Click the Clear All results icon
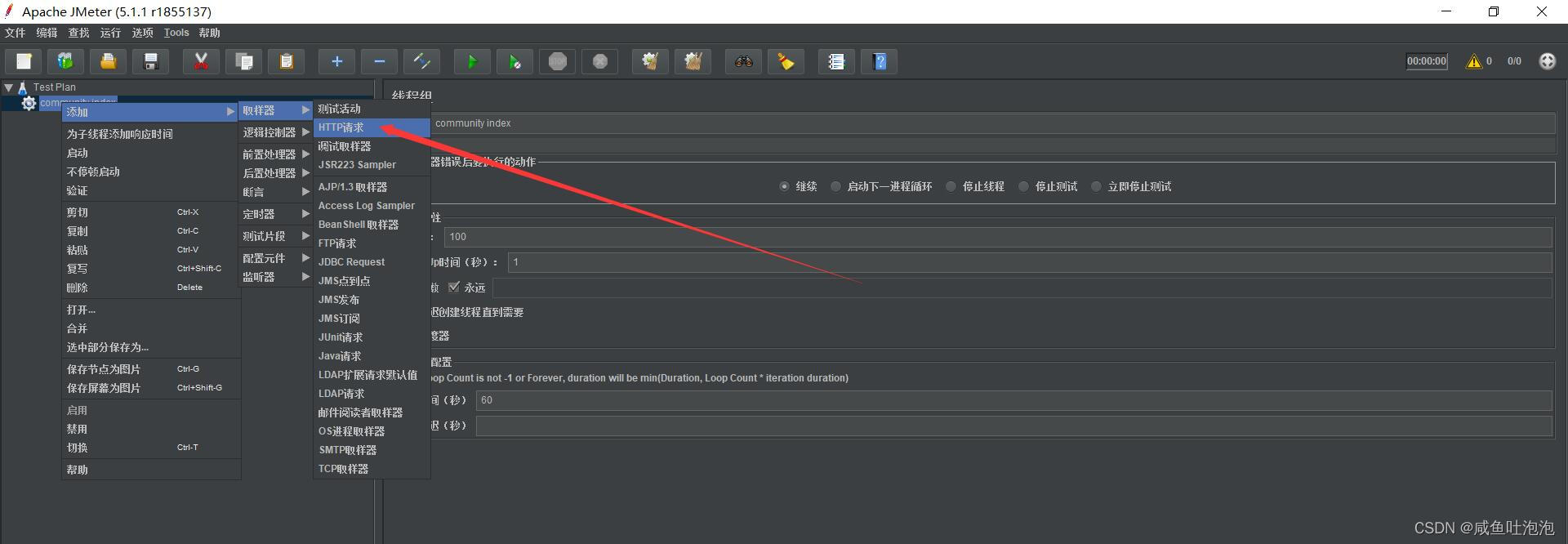1568x544 pixels. pos(693,61)
